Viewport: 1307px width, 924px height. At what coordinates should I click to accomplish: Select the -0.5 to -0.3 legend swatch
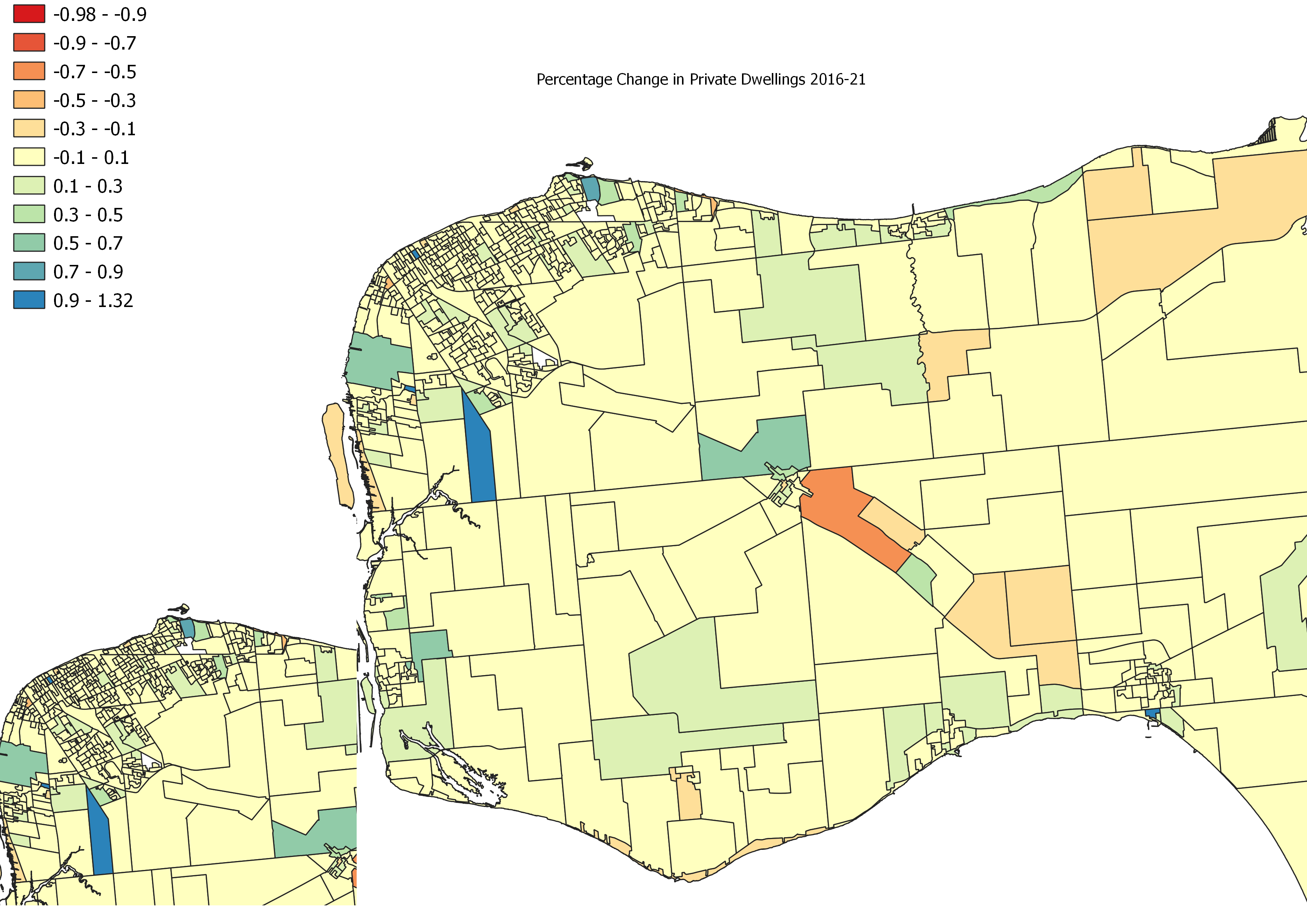coord(29,99)
